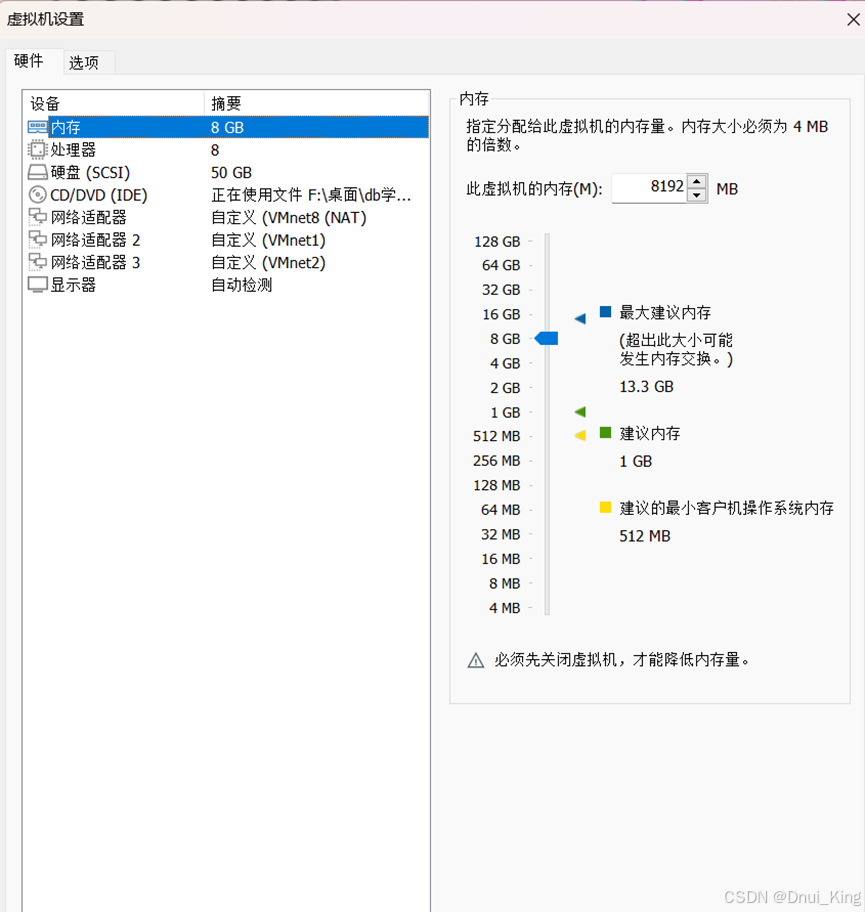Click the yellow minimum memory marker

tap(580, 435)
